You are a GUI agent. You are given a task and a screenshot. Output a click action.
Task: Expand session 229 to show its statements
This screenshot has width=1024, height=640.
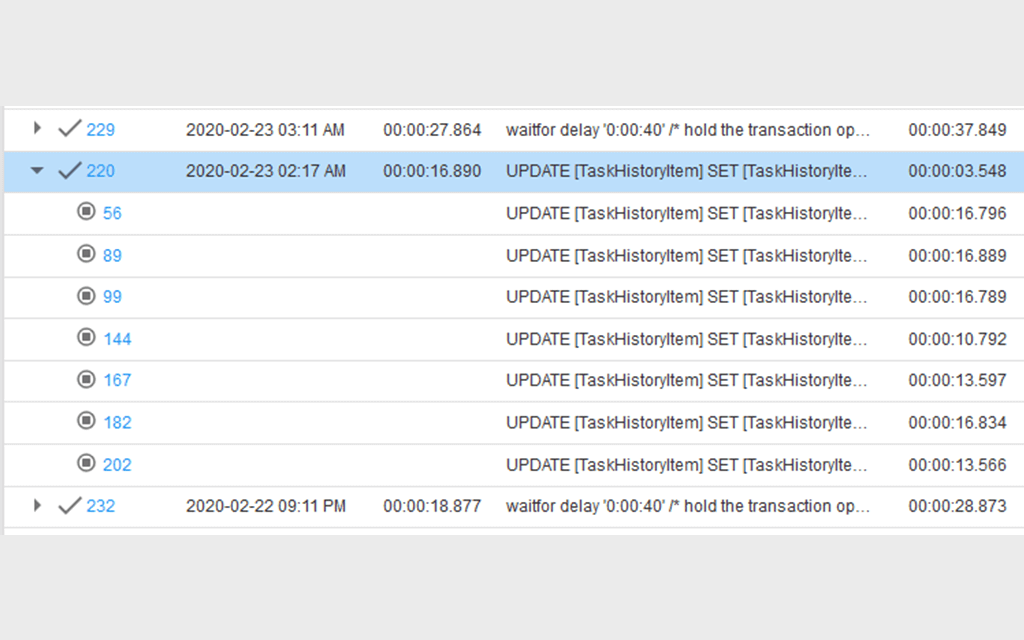point(37,129)
